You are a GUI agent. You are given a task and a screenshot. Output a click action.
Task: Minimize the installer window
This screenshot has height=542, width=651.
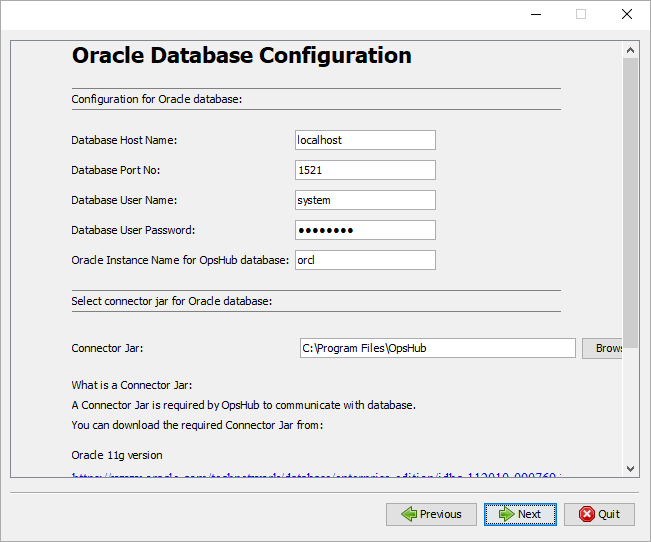[534, 14]
